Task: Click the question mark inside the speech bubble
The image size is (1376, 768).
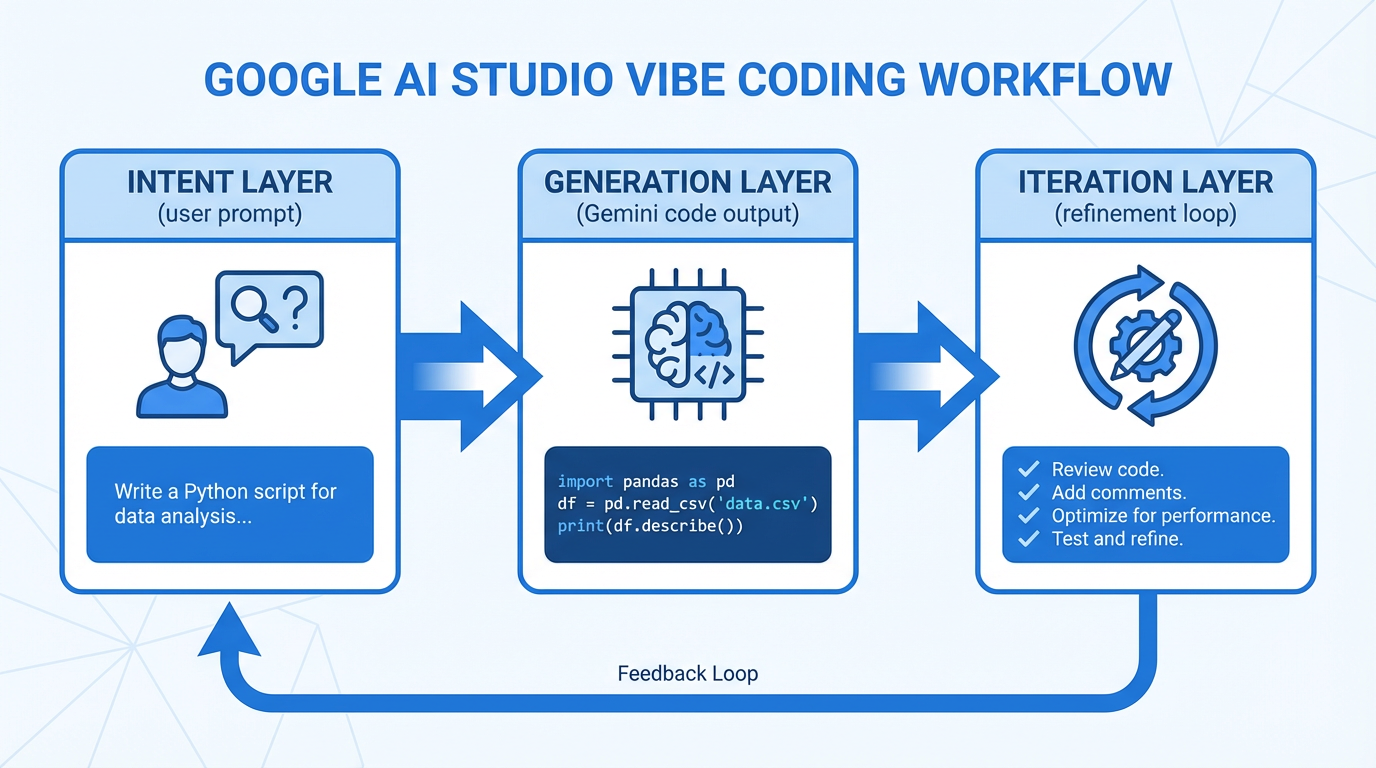Action: click(297, 305)
